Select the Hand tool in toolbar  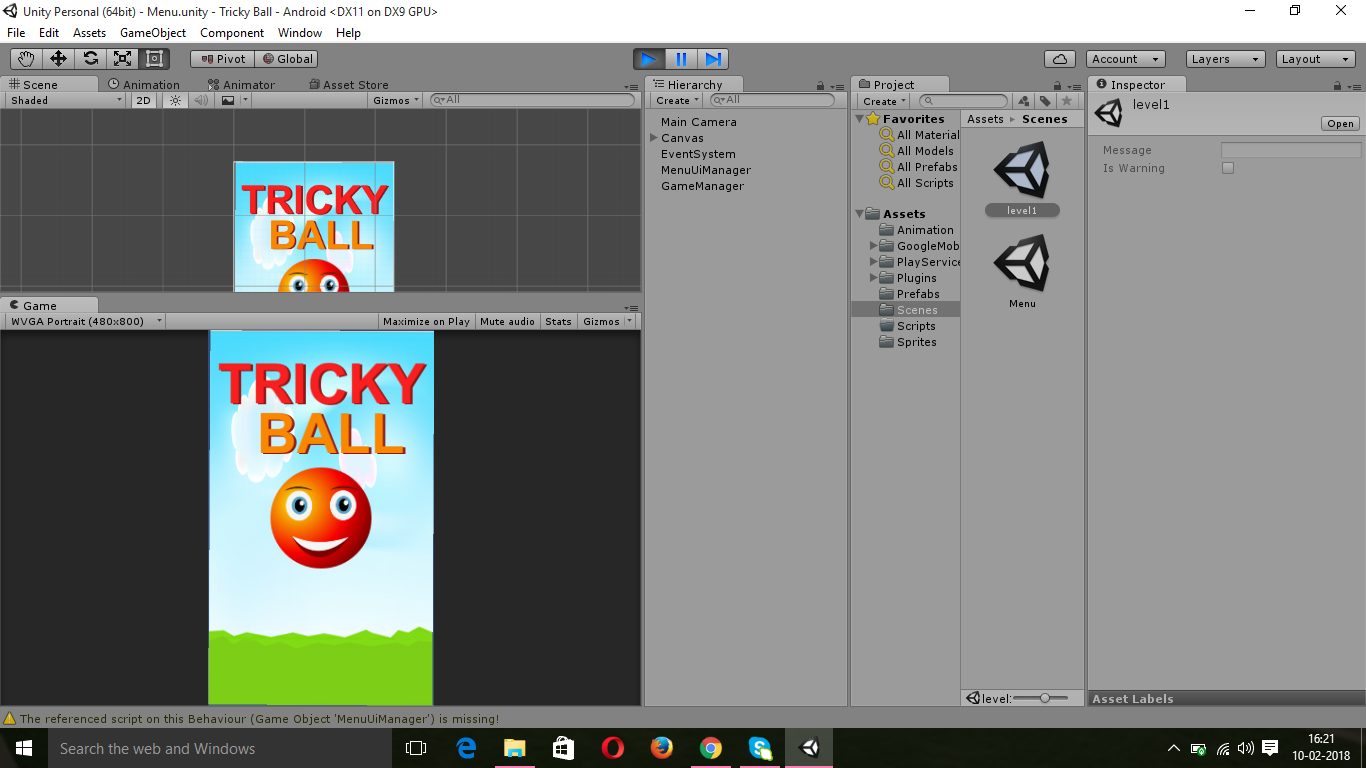[x=26, y=59]
